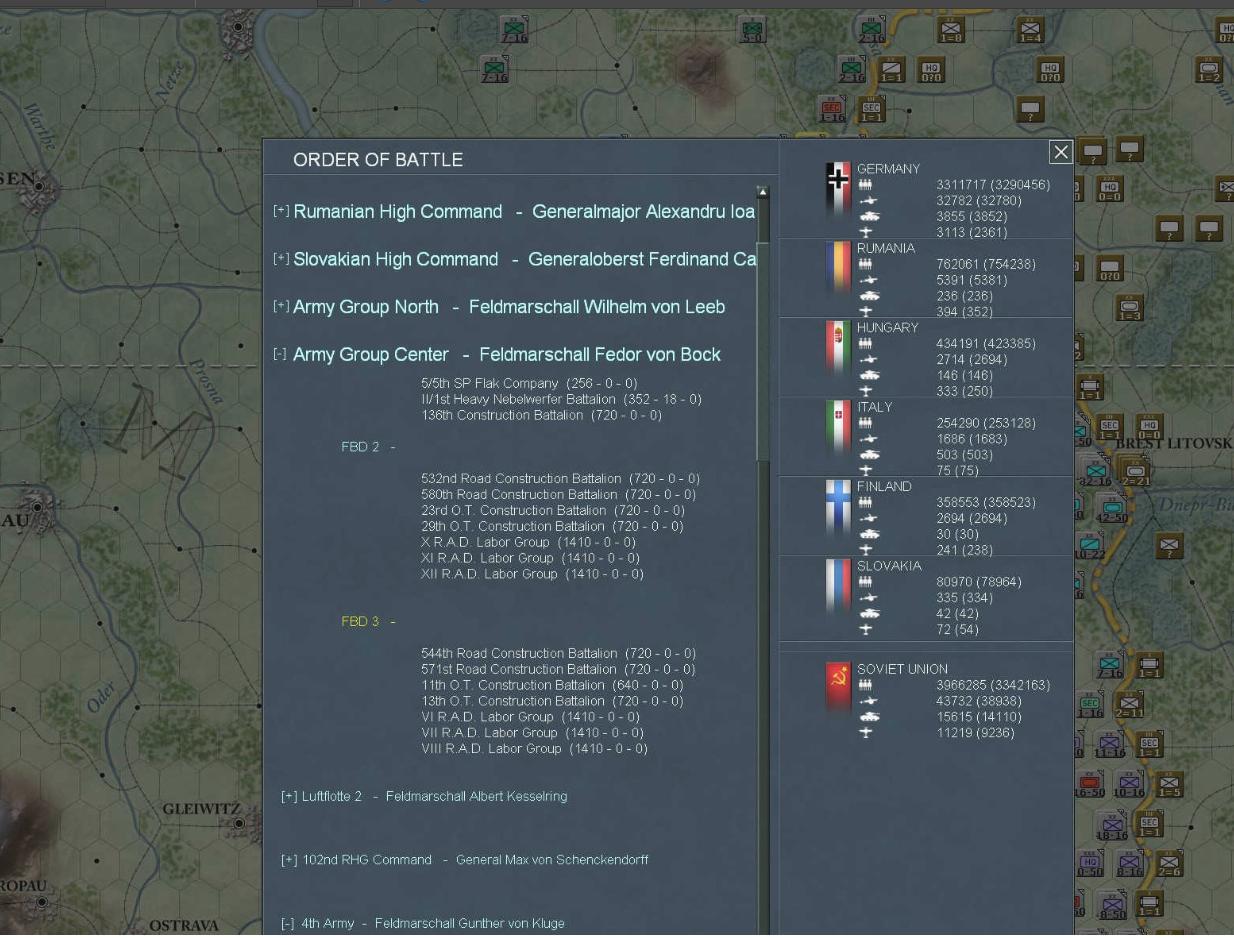Select the 5/5th SP Flak Company row

(529, 383)
